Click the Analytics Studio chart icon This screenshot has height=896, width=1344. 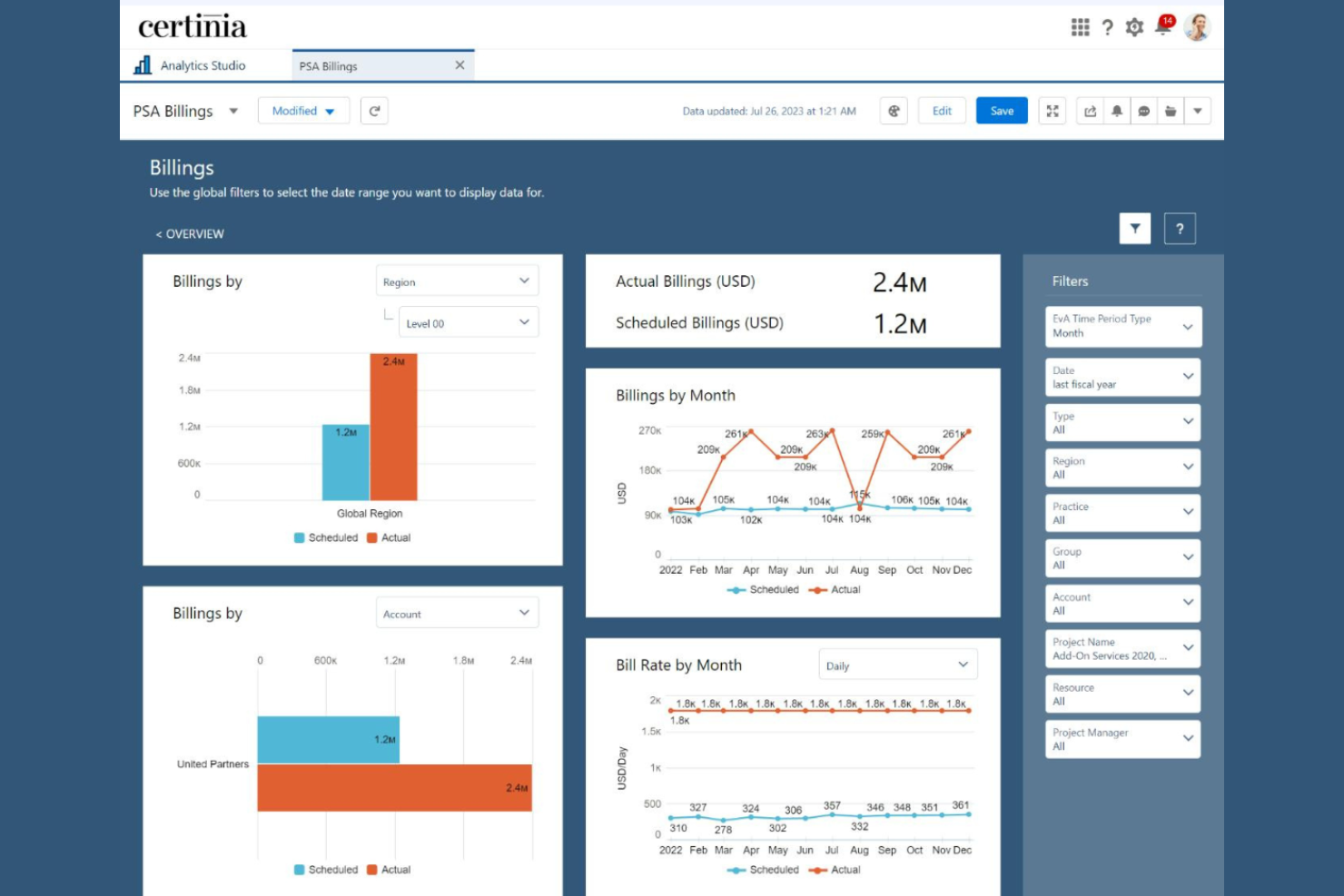[143, 65]
